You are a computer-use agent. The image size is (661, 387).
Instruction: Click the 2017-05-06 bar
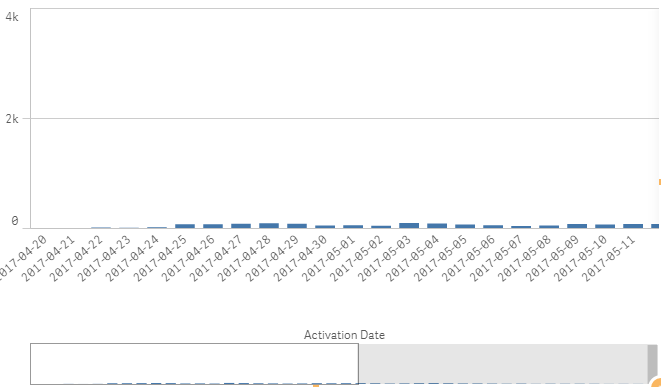pos(493,227)
